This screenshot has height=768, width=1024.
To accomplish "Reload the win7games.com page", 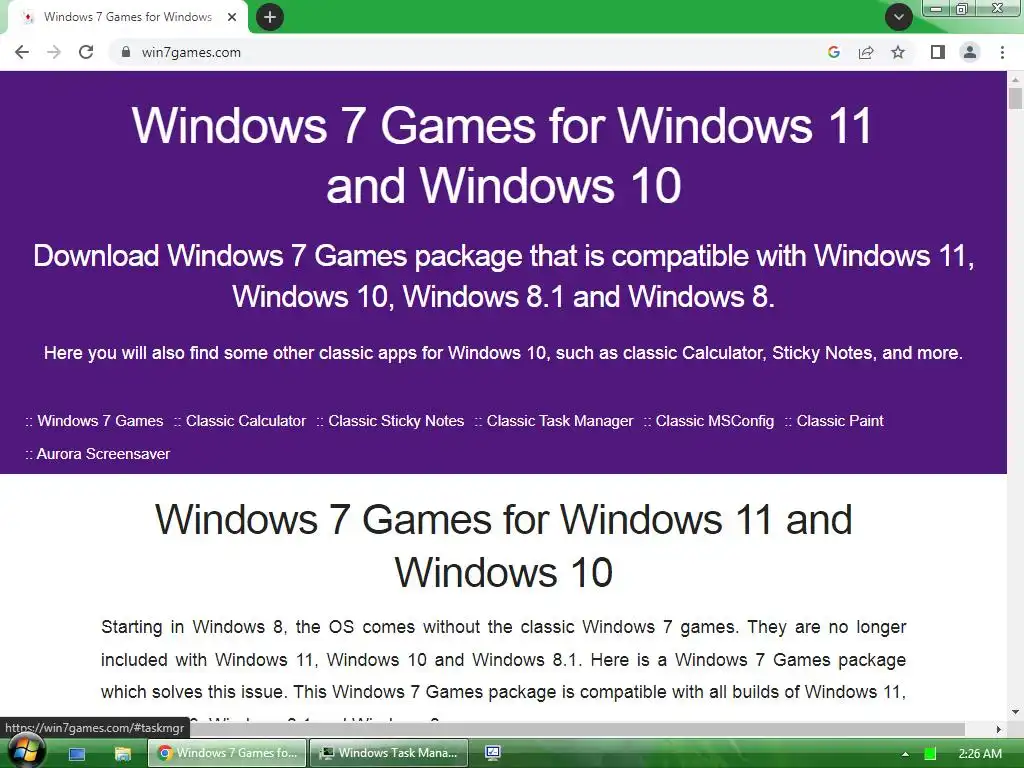I will 86,52.
